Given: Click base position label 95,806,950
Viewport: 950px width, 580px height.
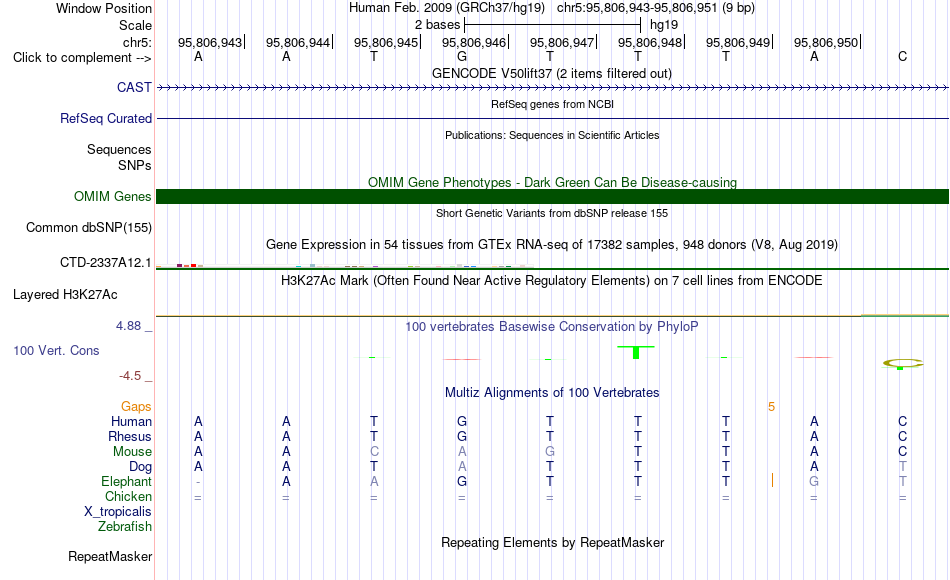Looking at the screenshot, I should (826, 42).
